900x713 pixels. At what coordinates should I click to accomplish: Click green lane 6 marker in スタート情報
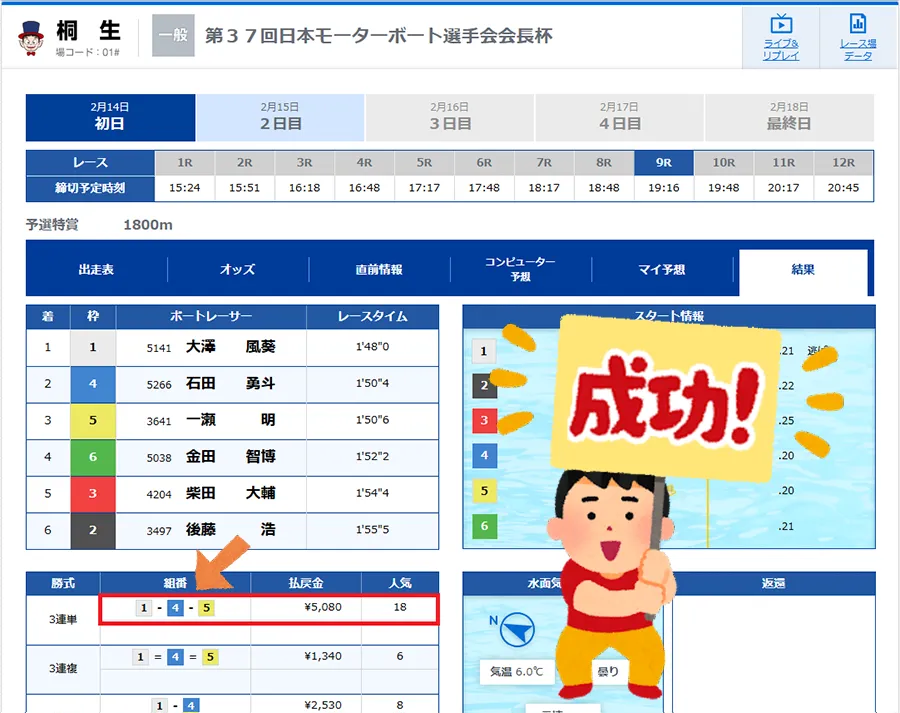coord(484,526)
